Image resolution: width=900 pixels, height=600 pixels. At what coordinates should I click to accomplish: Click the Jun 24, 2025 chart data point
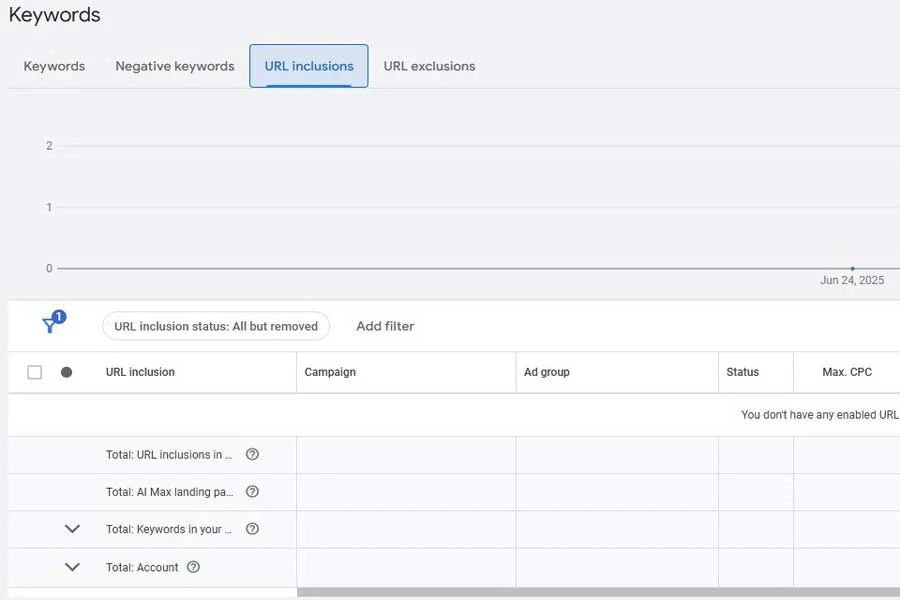tap(852, 268)
